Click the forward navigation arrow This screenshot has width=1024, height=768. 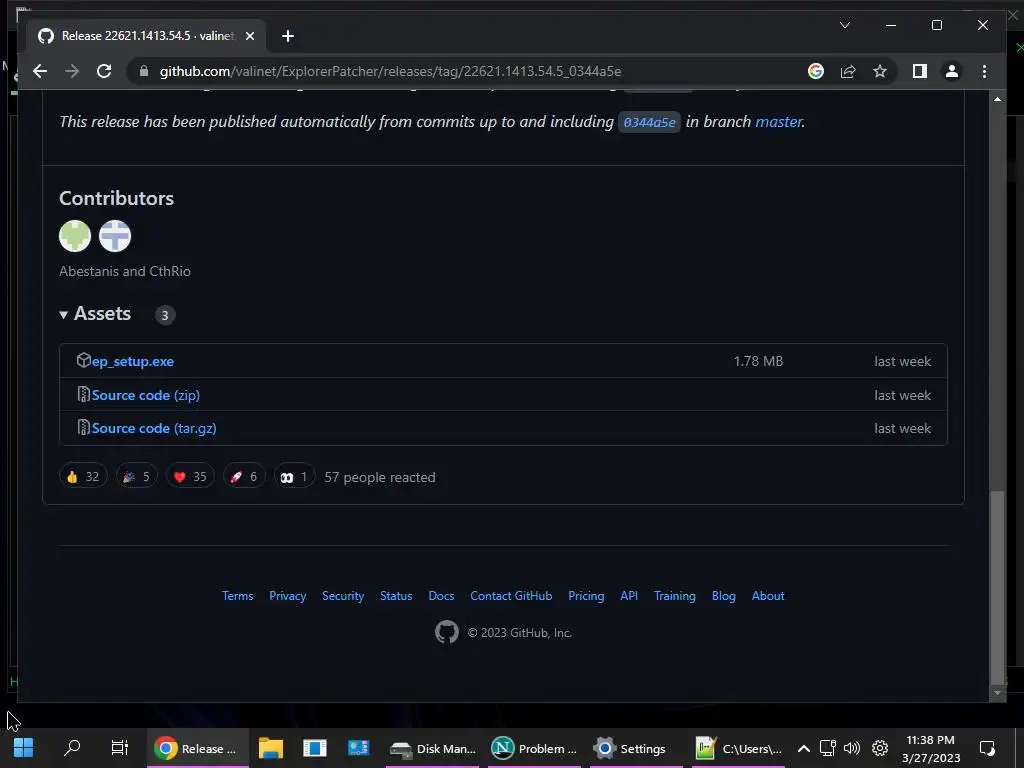click(72, 71)
